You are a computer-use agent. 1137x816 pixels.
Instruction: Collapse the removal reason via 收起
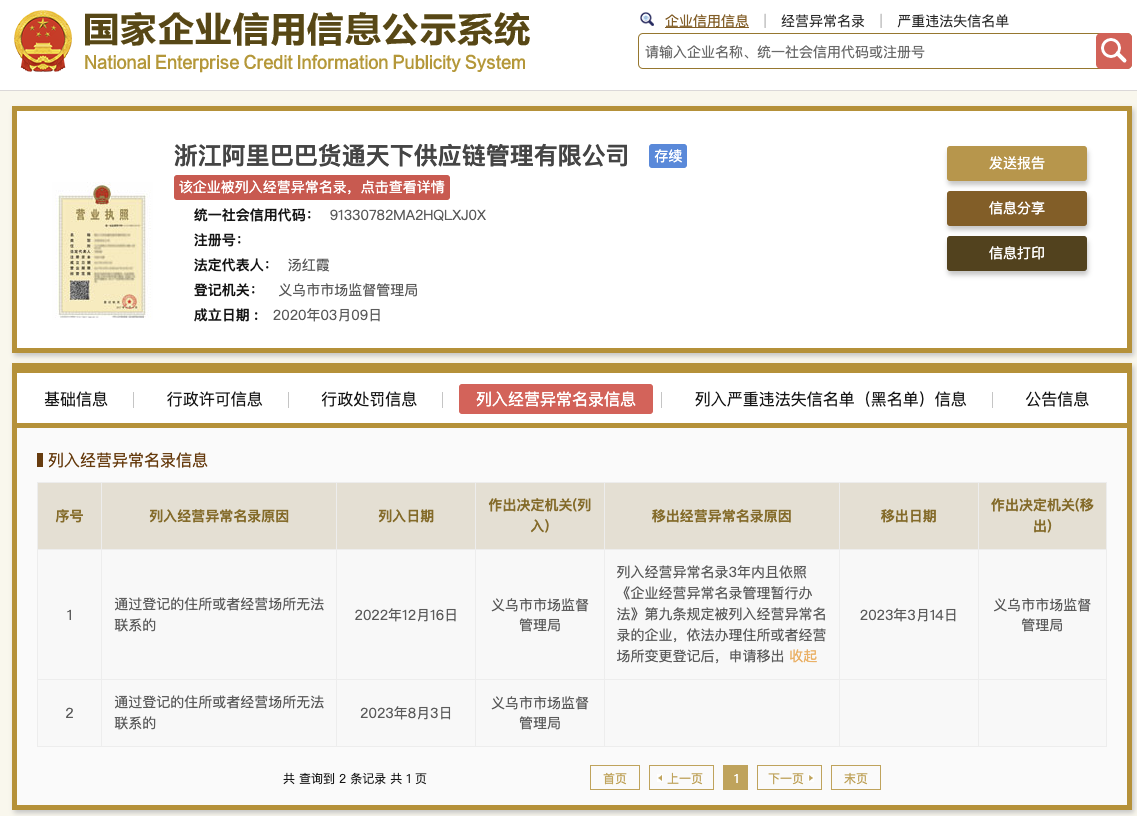[803, 656]
